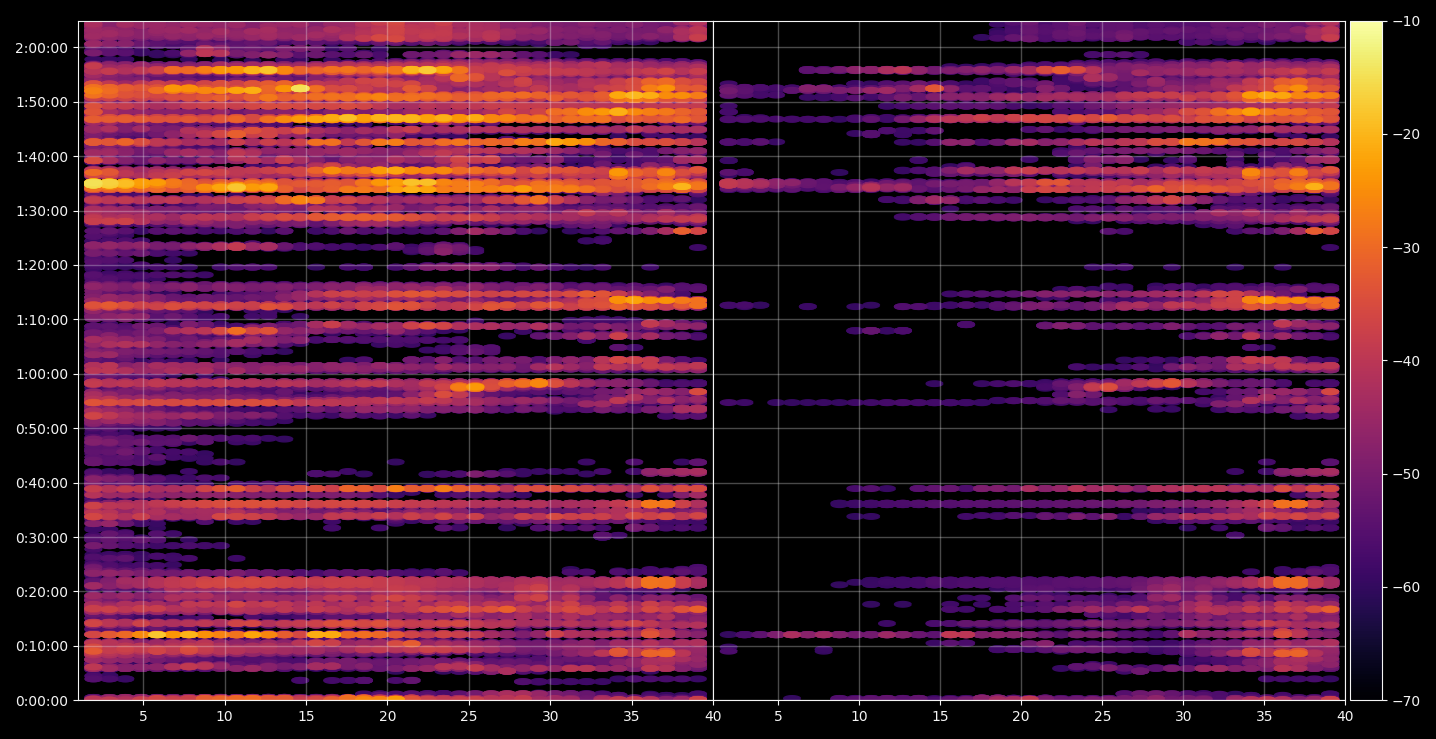This screenshot has height=739, width=1436.
Task: Click x-axis label 15 of right heatmap
Action: [x=939, y=716]
